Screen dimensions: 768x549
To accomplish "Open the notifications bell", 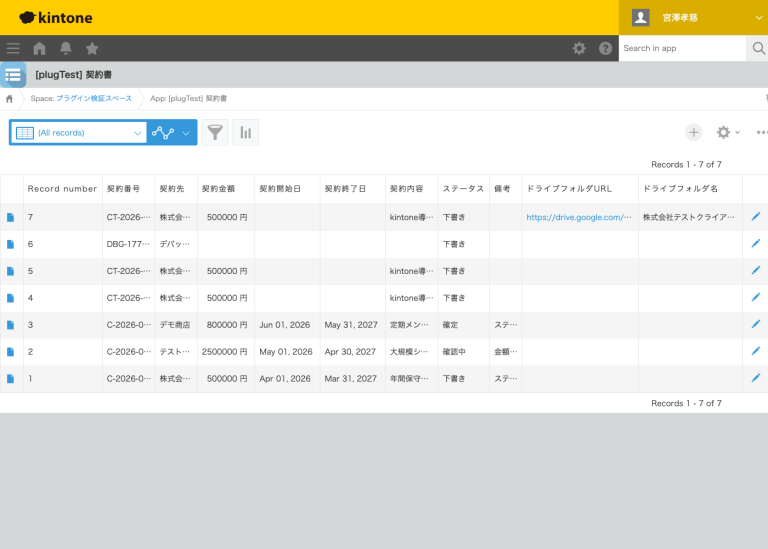I will [66, 48].
